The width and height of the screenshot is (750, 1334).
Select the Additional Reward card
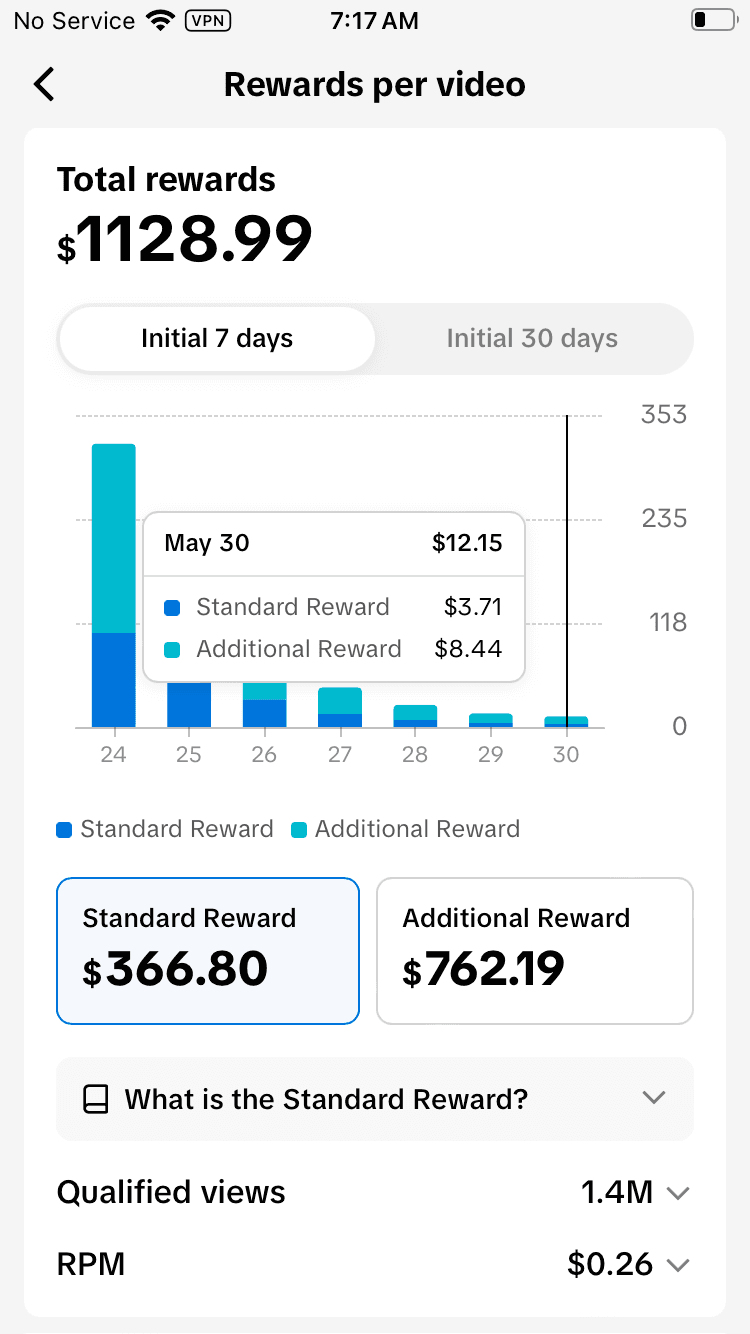pos(534,951)
